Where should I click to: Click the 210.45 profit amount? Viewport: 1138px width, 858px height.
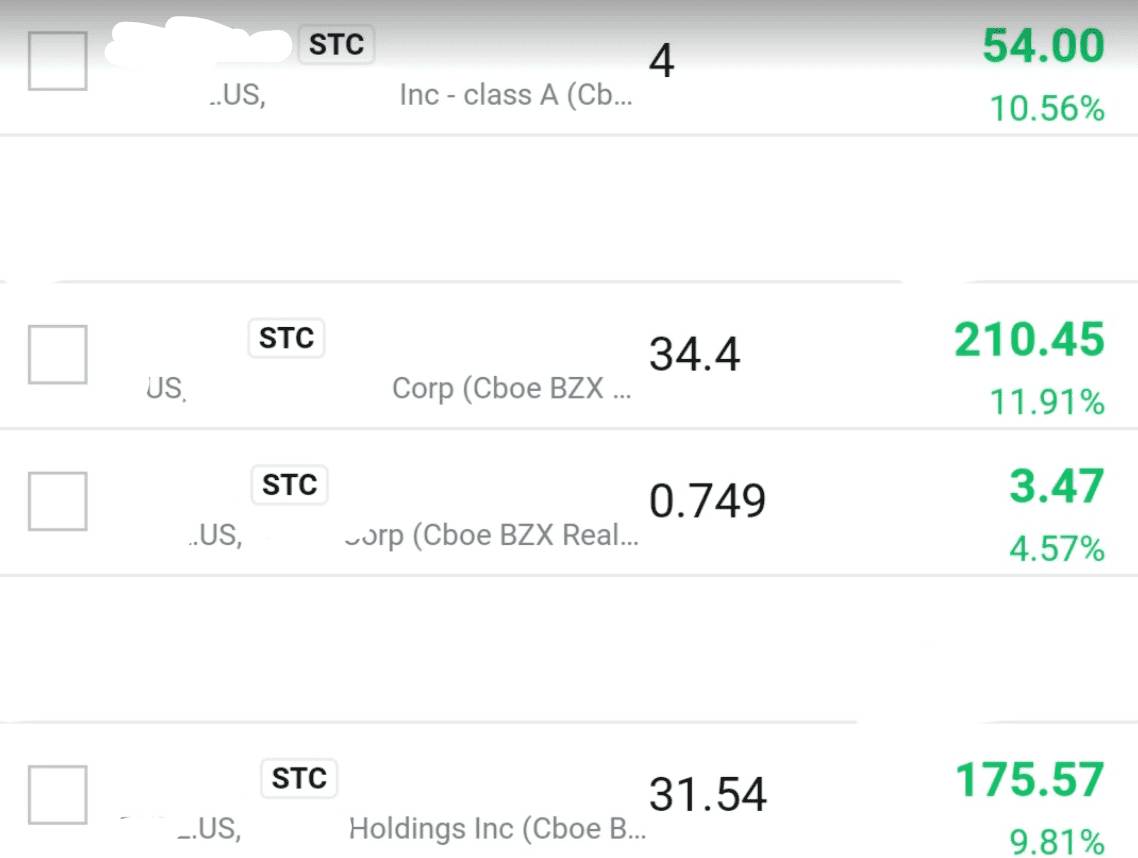(x=1029, y=340)
